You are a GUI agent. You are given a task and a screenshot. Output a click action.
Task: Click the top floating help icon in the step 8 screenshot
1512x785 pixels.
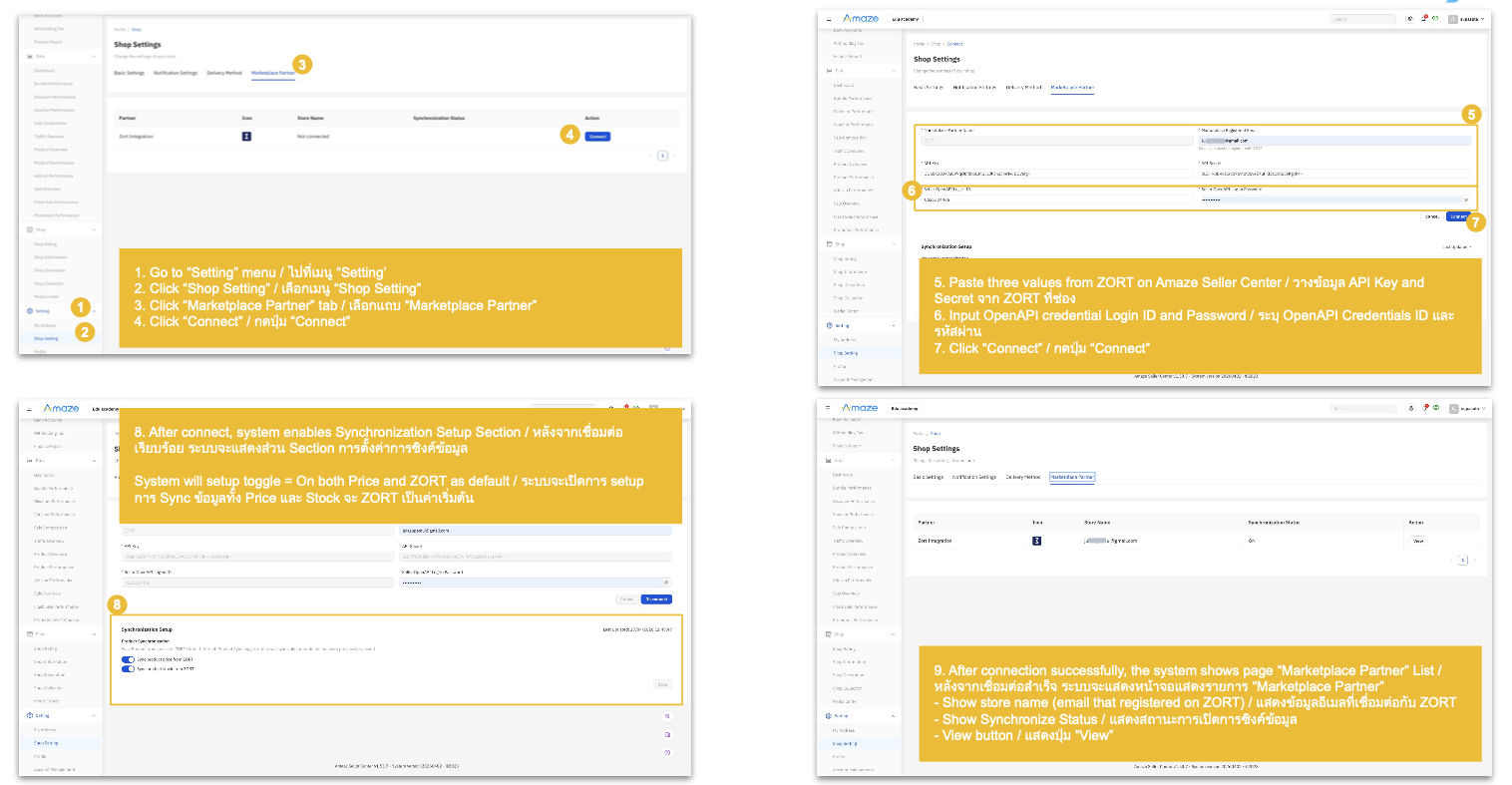point(667,716)
